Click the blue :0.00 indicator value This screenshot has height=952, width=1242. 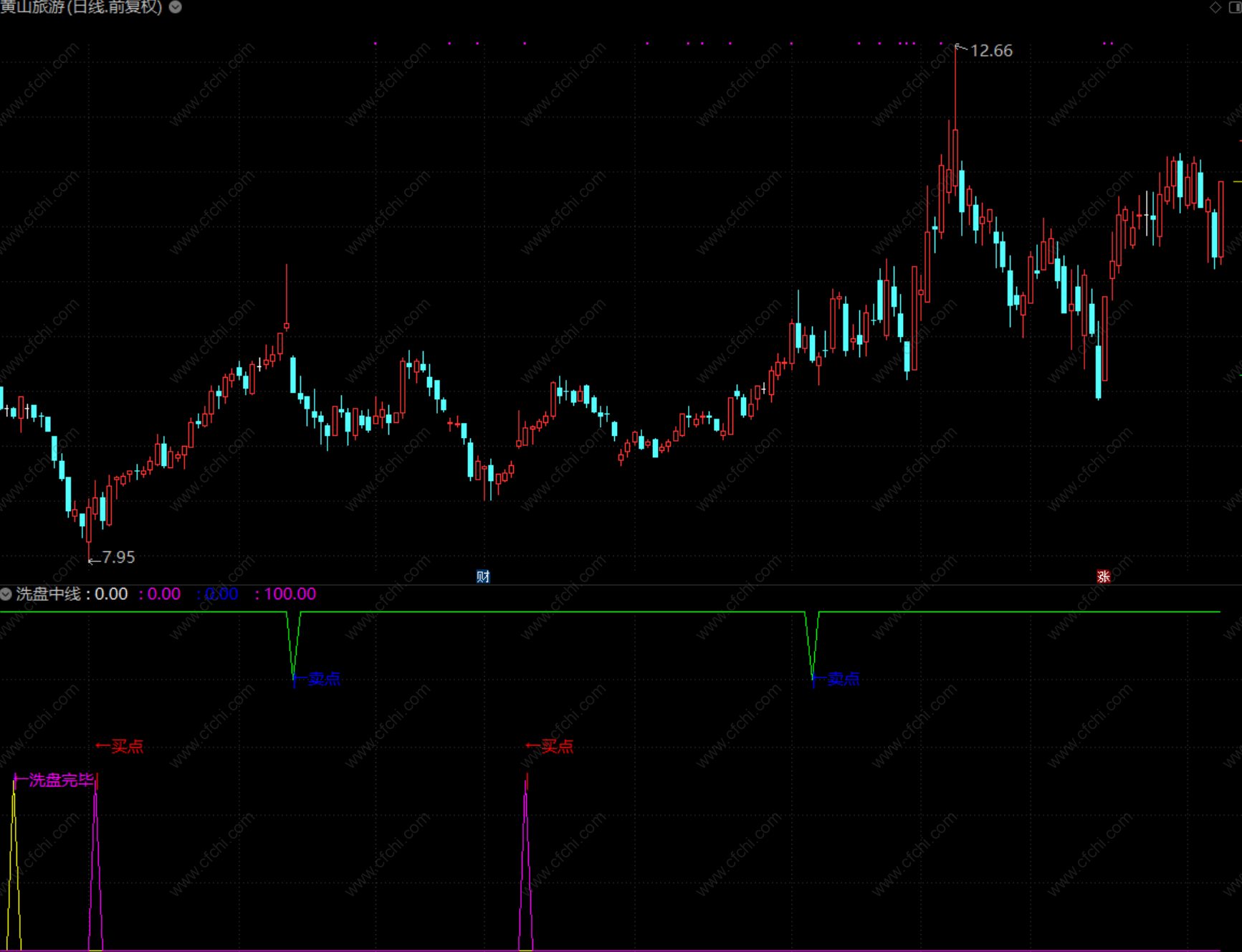[x=218, y=594]
